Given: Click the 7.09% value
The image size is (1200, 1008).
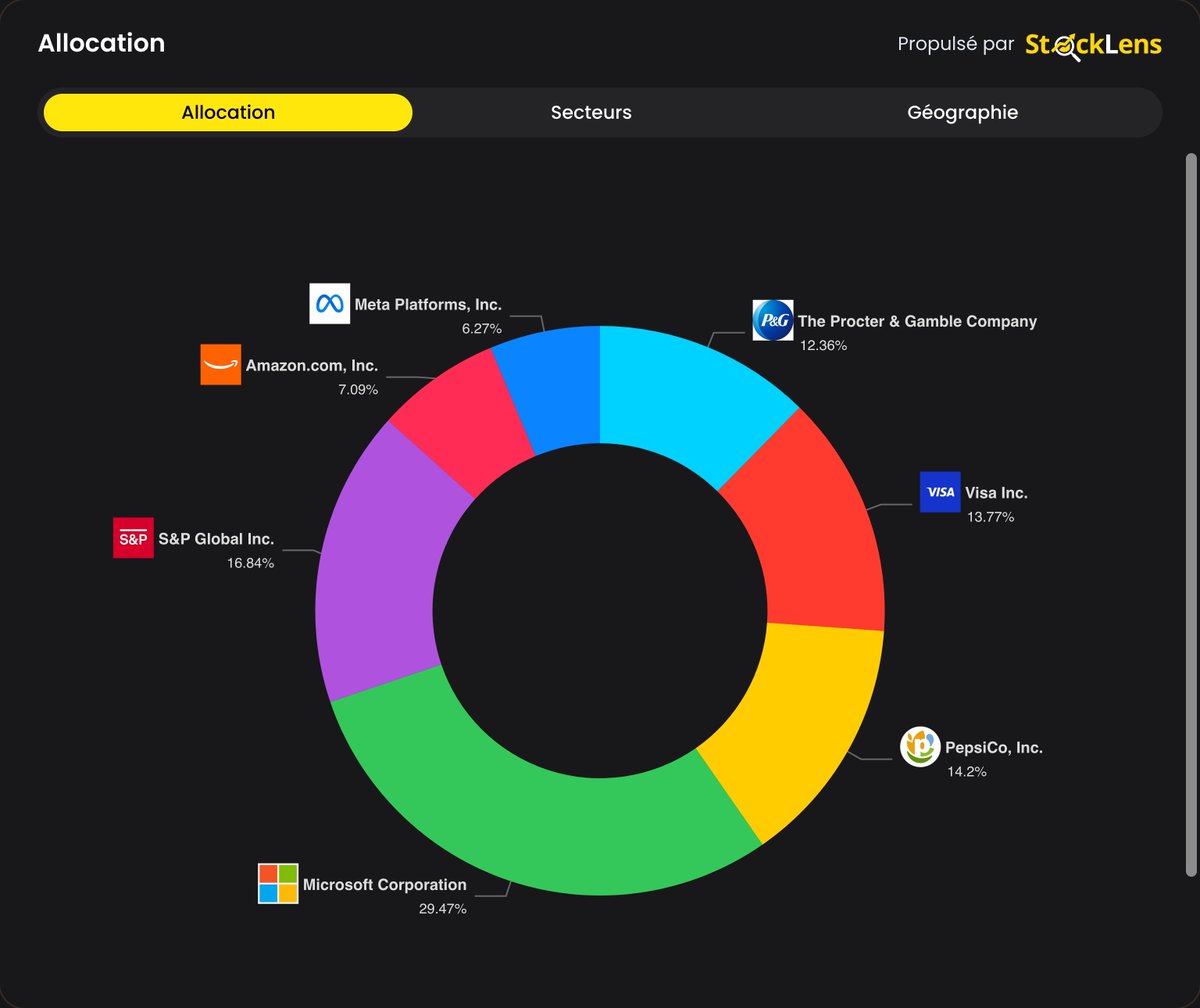Looking at the screenshot, I should click(x=359, y=390).
